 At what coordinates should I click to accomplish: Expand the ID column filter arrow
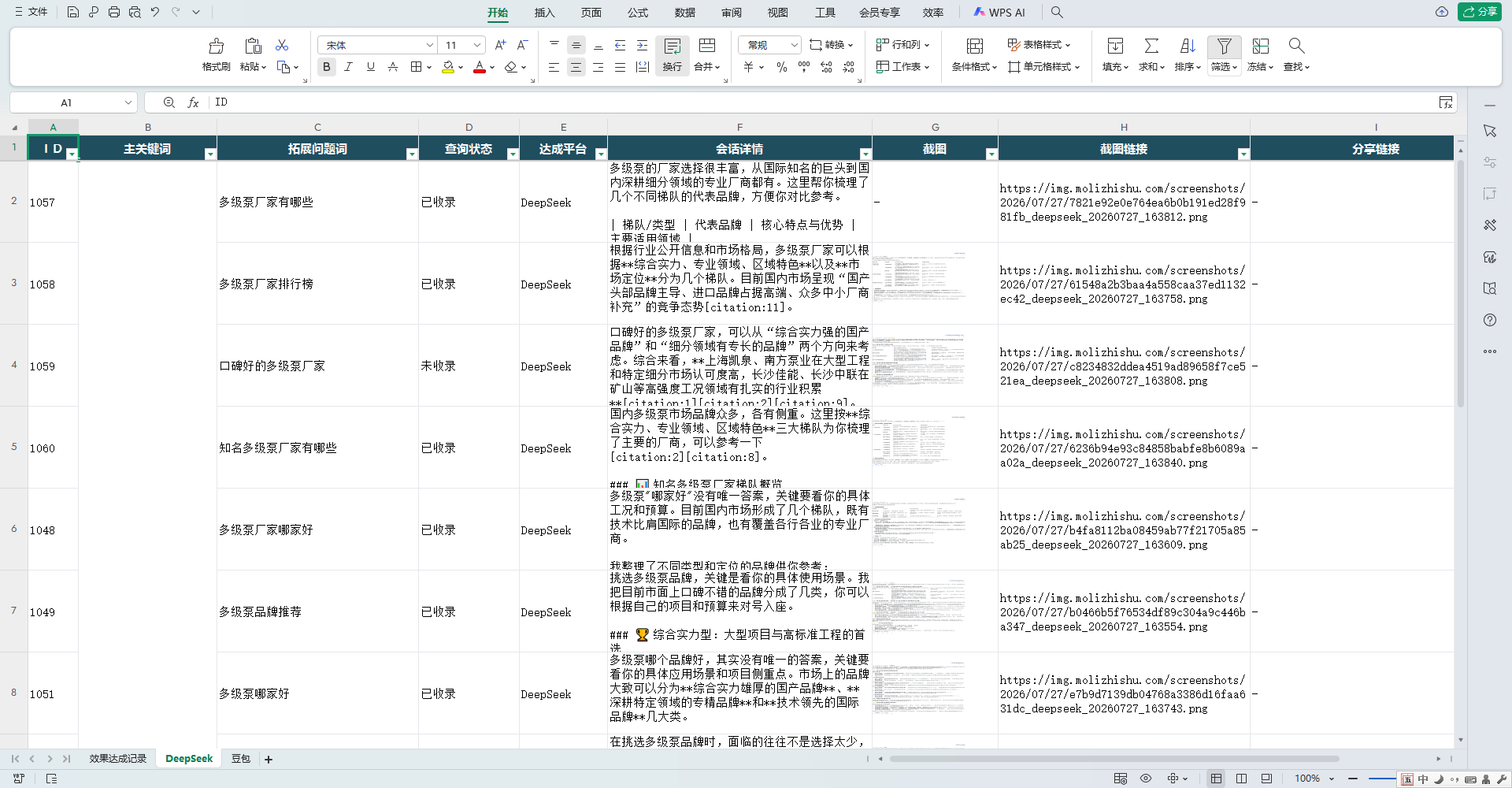[72, 154]
